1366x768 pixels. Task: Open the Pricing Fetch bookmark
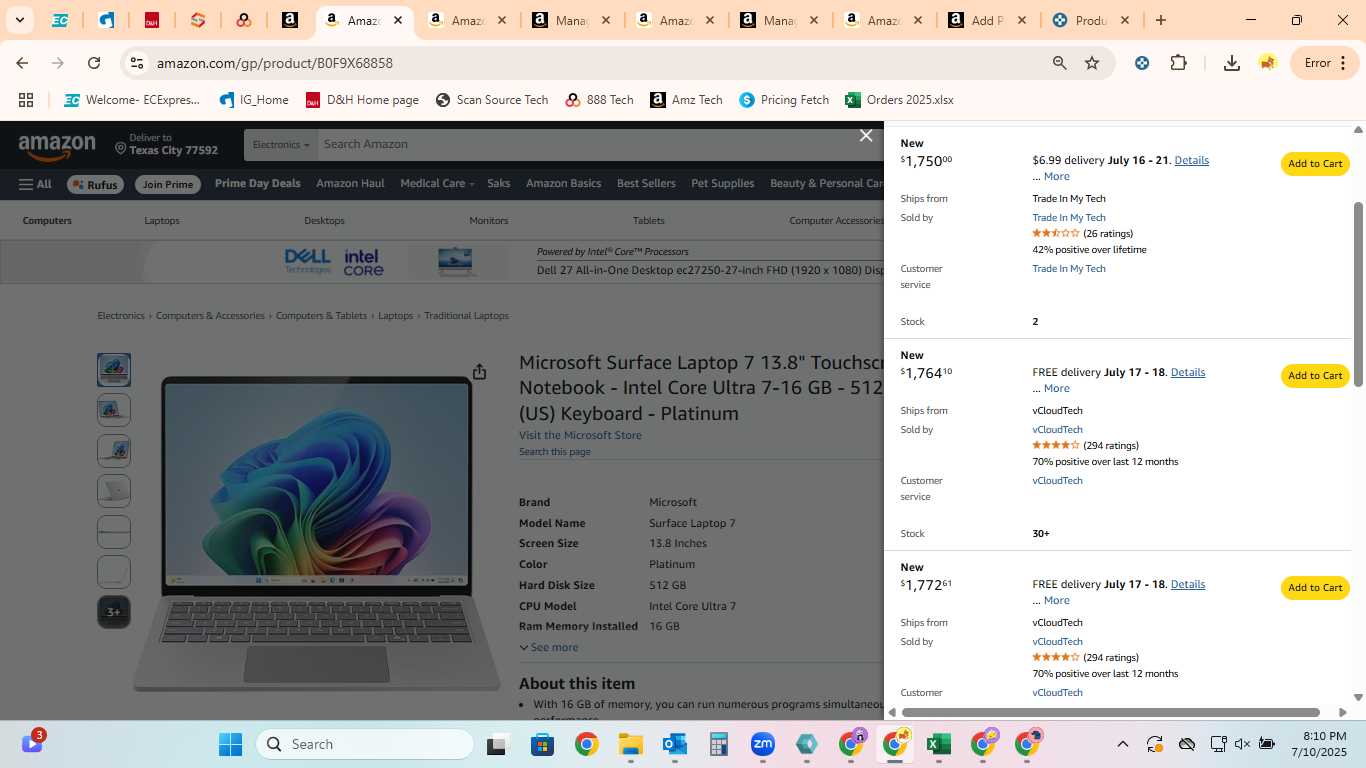[784, 100]
